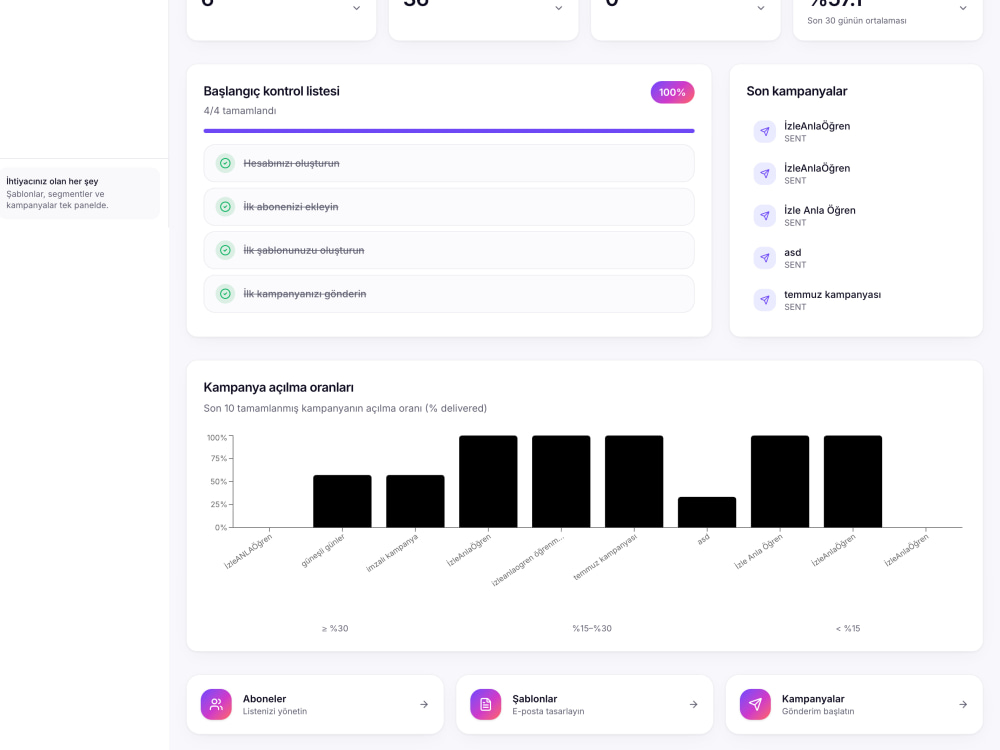The height and width of the screenshot is (750, 1000).
Task: Expand the third stat card chevron
Action: tap(761, 8)
